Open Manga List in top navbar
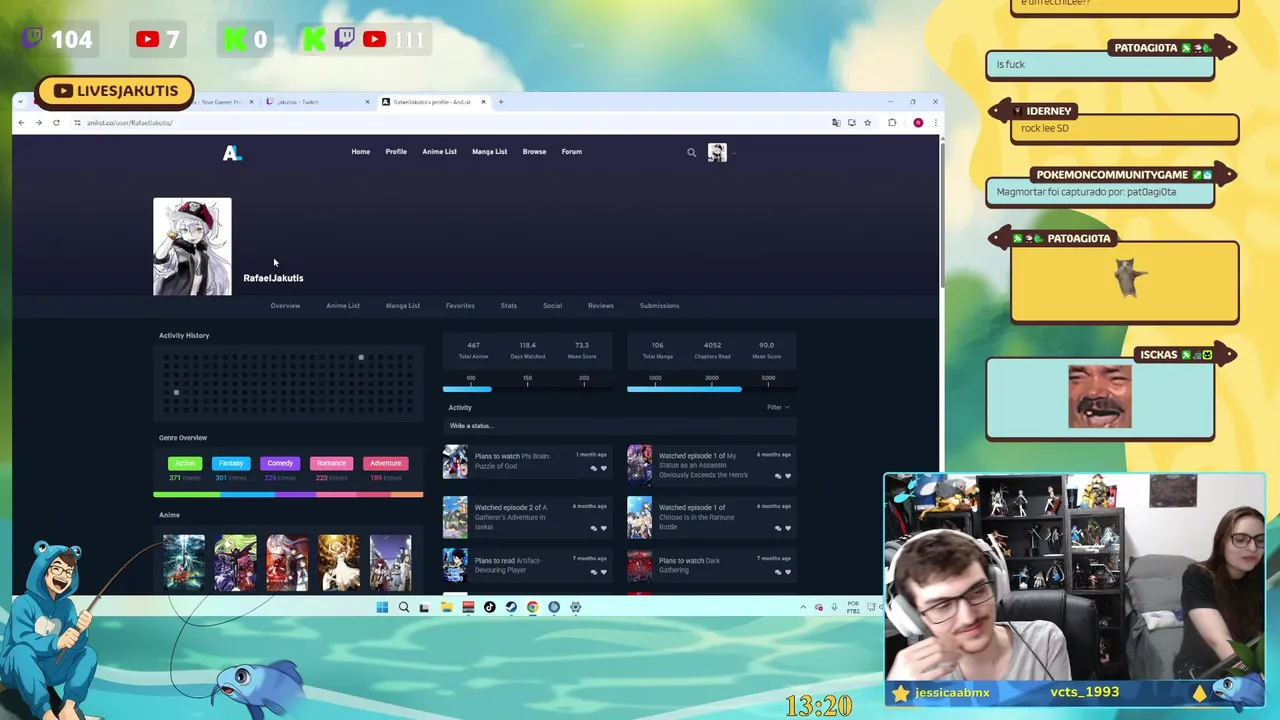 [x=489, y=152]
